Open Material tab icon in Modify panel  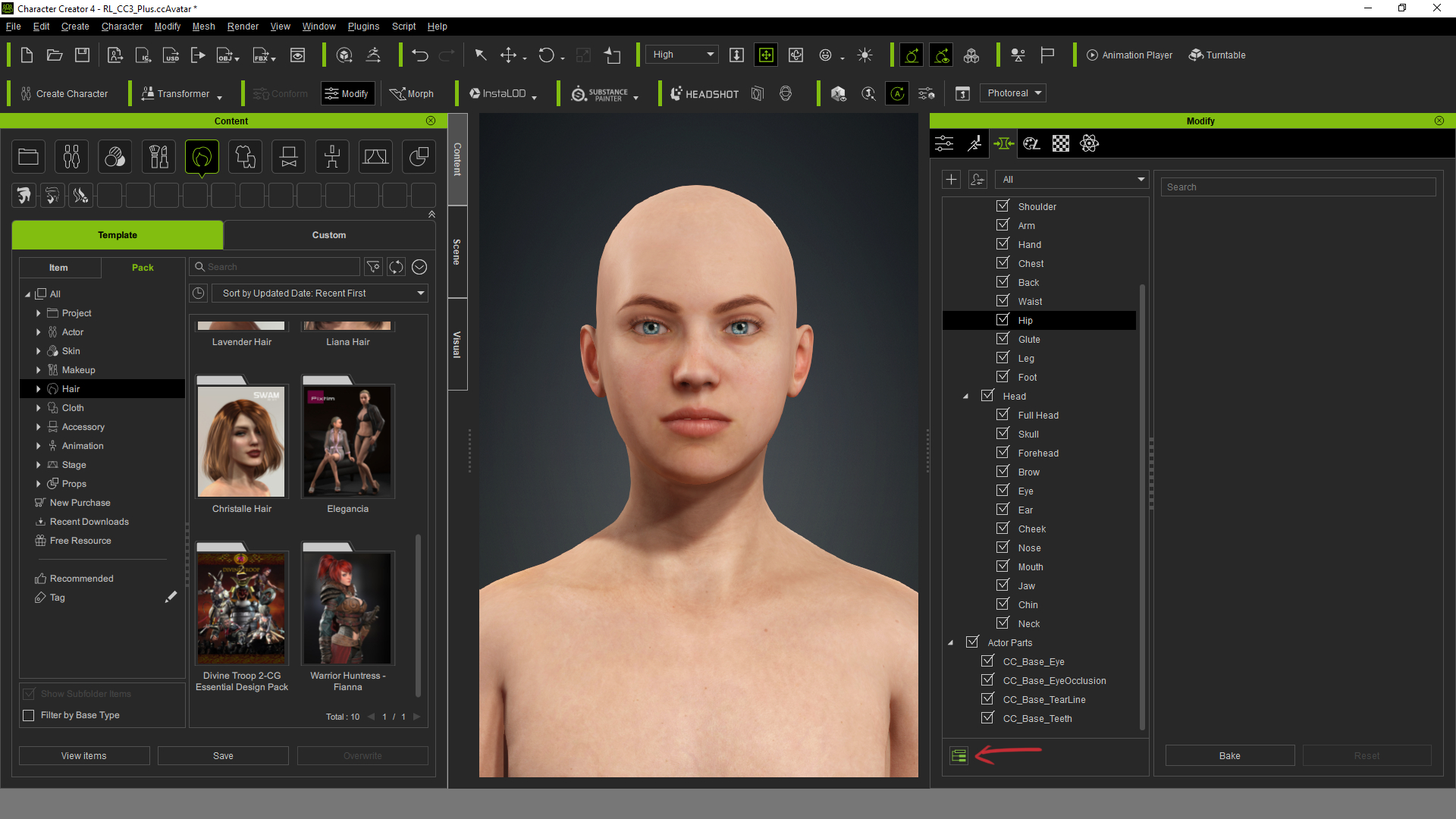[1031, 143]
